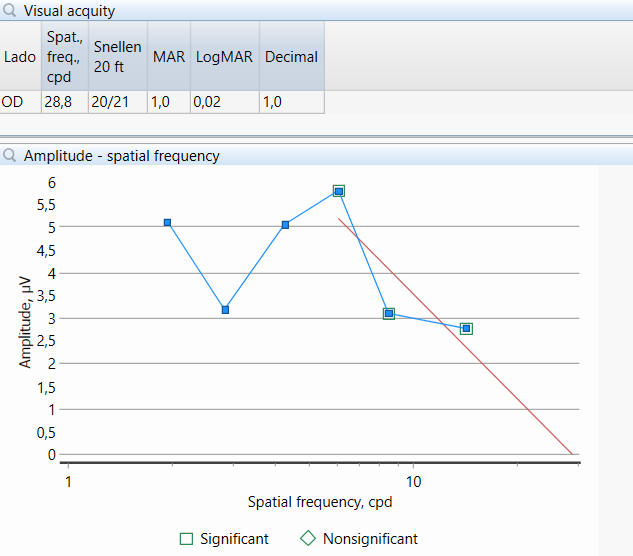Image resolution: width=633 pixels, height=556 pixels.
Task: Select the 20/21 Snellen cell
Action: coord(117,102)
